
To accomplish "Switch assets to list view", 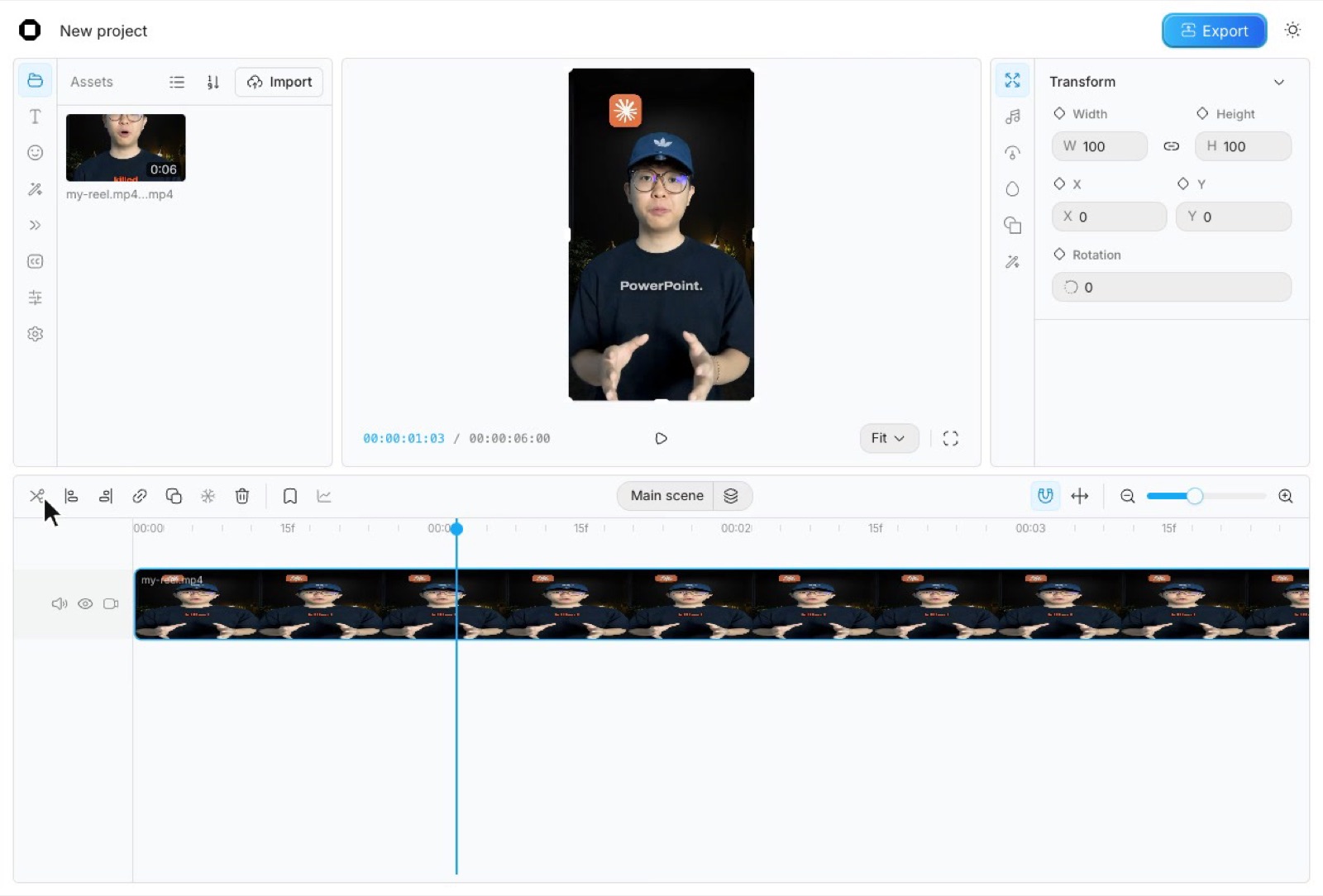I will [177, 82].
